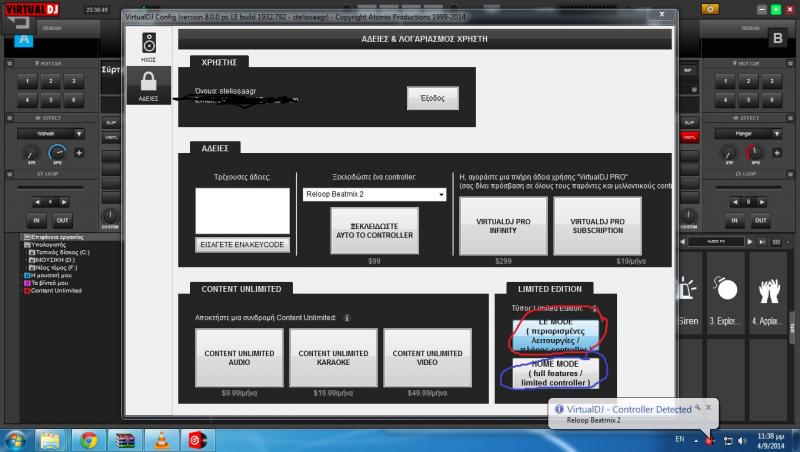This screenshot has width=800, height=452.
Task: Select LE MODE limited edition type
Action: pos(555,336)
